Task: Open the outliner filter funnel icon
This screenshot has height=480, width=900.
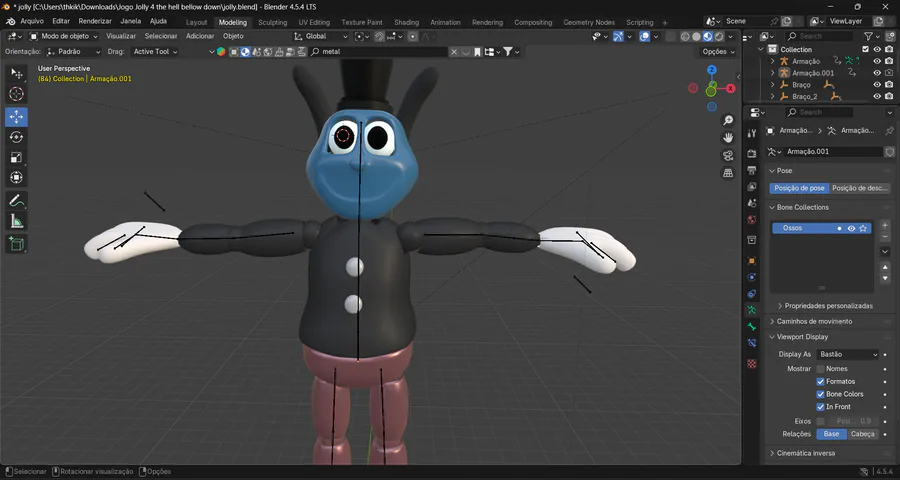Action: pos(868,36)
